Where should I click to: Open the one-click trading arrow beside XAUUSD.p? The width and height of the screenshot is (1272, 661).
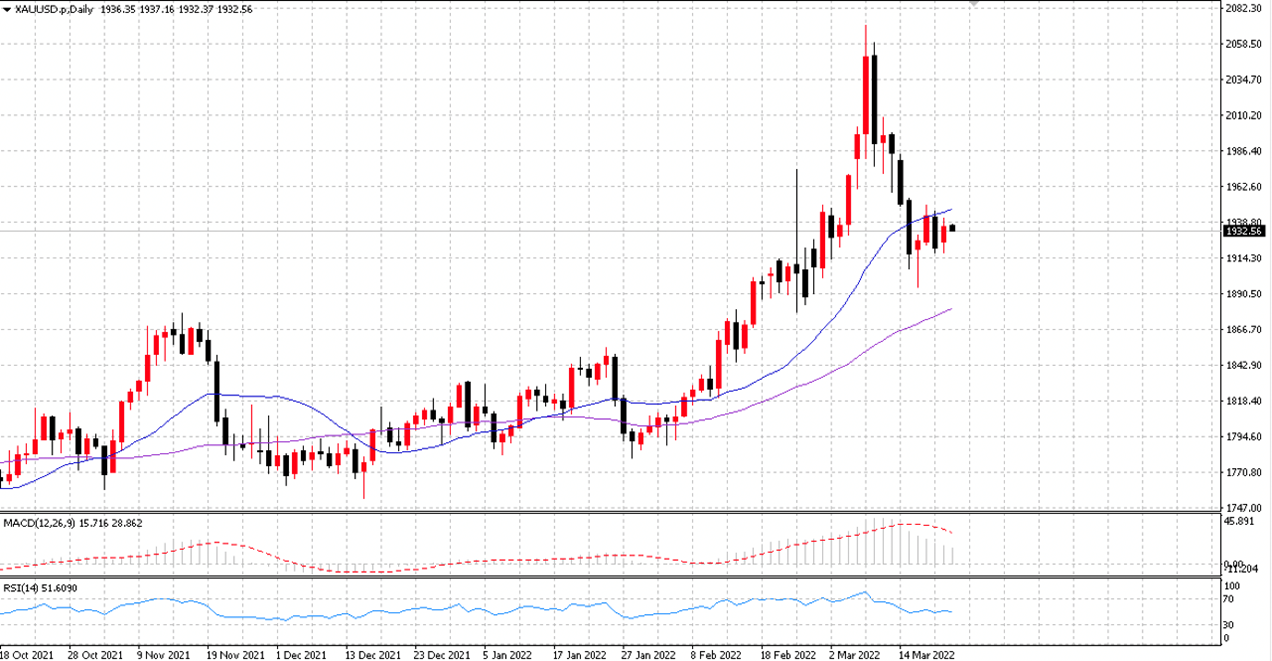tap(7, 8)
